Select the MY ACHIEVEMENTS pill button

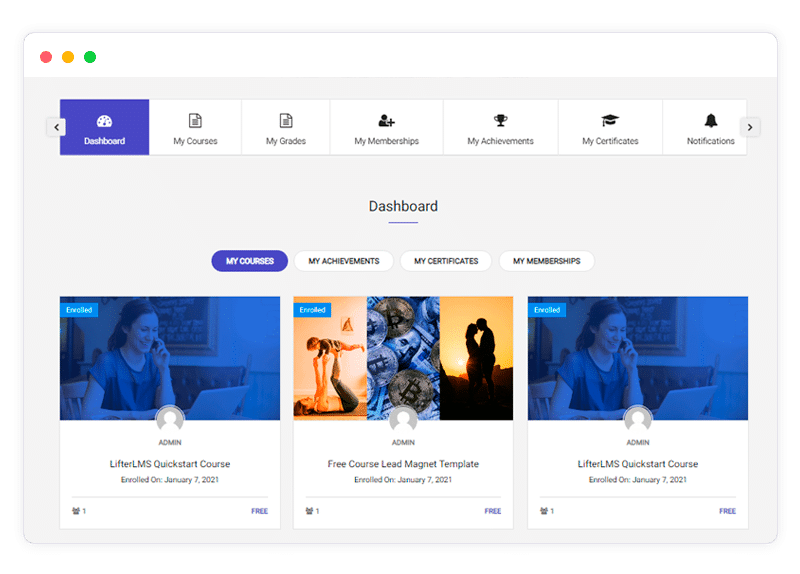[x=344, y=261]
